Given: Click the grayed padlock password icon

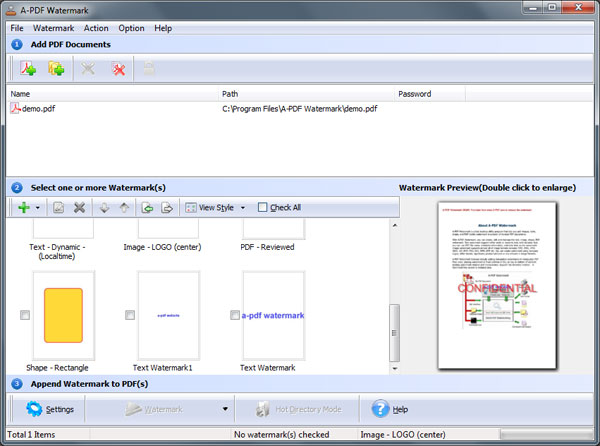Looking at the screenshot, I should click(x=149, y=68).
